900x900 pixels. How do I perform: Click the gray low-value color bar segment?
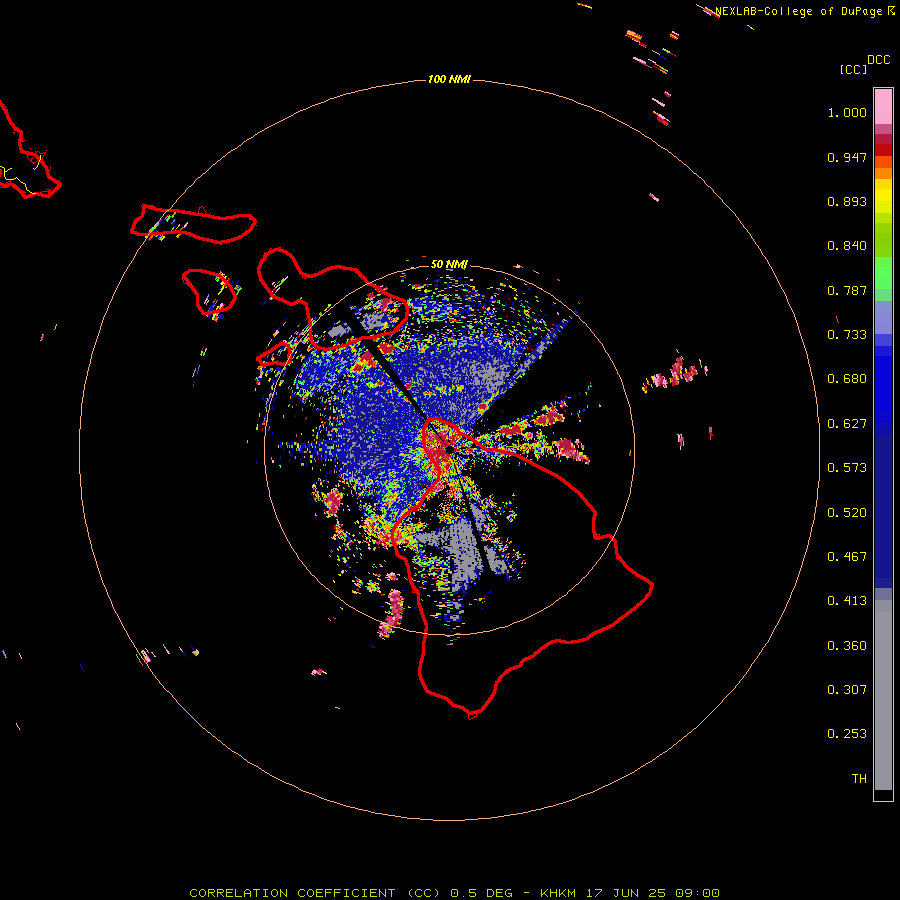click(883, 695)
